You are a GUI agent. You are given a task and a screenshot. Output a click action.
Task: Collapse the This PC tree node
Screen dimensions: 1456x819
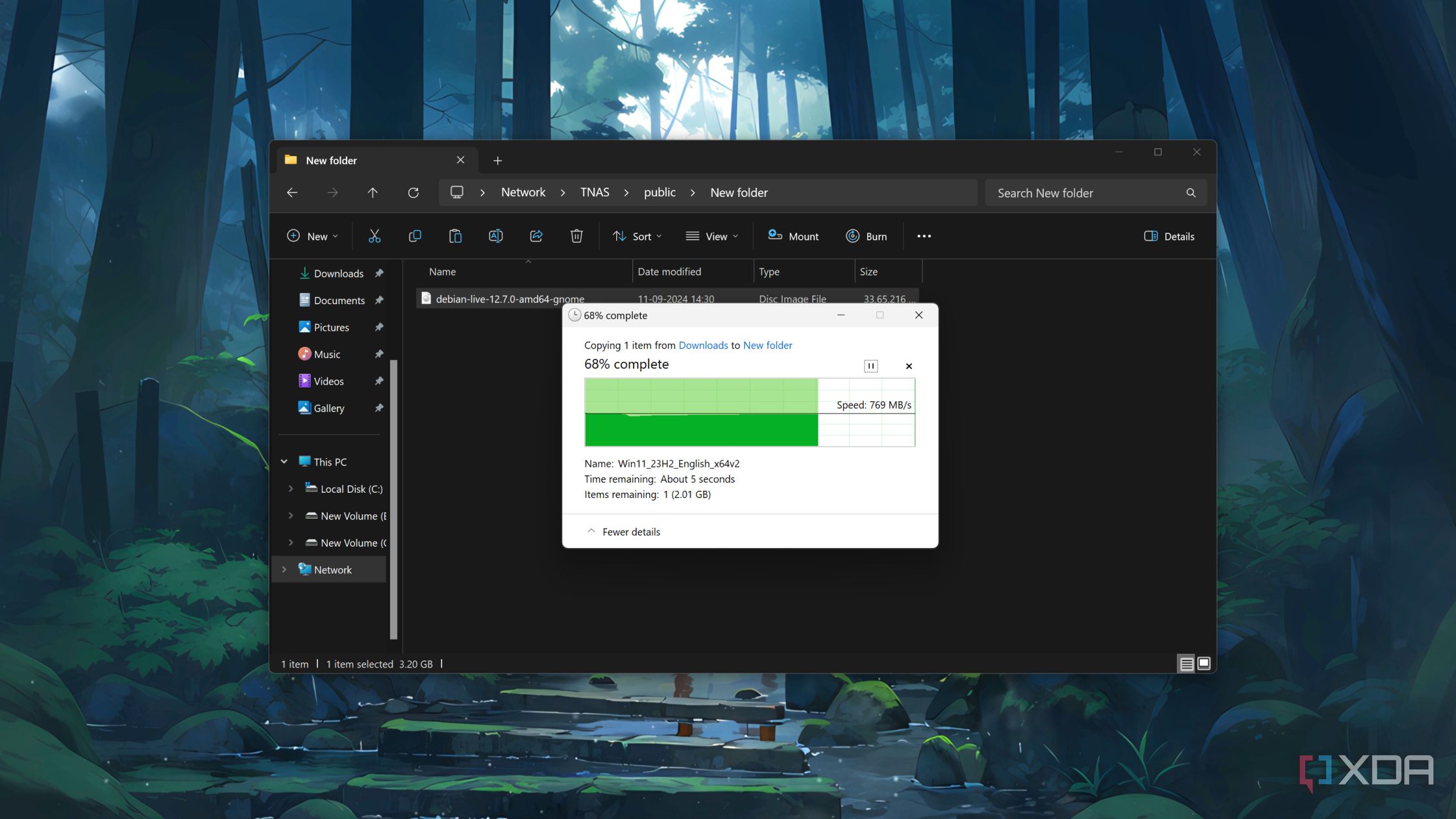[x=284, y=461]
